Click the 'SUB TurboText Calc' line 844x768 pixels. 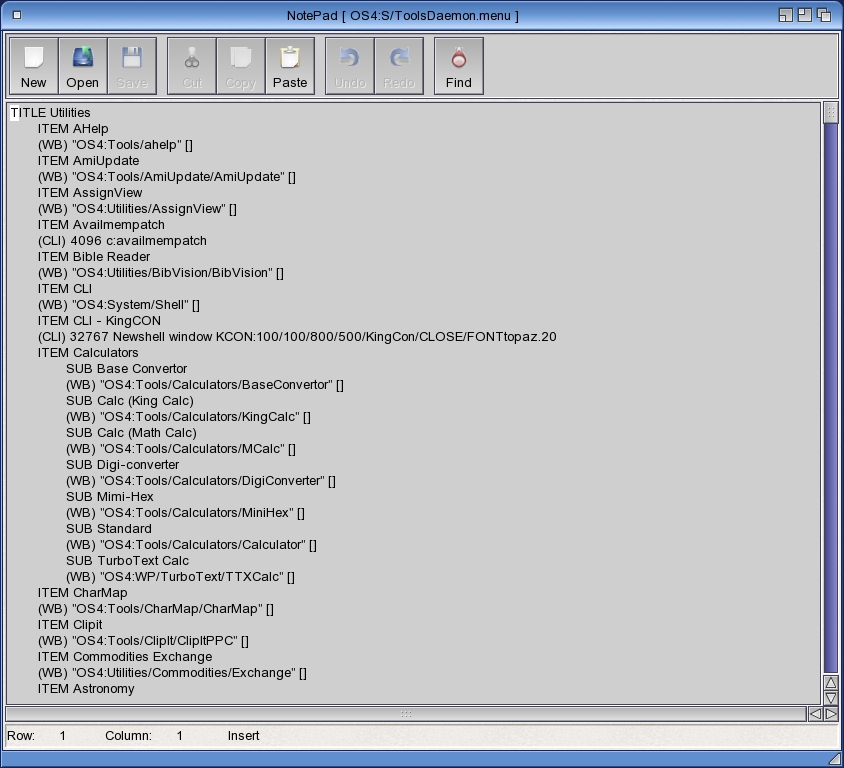pyautogui.click(x=128, y=561)
